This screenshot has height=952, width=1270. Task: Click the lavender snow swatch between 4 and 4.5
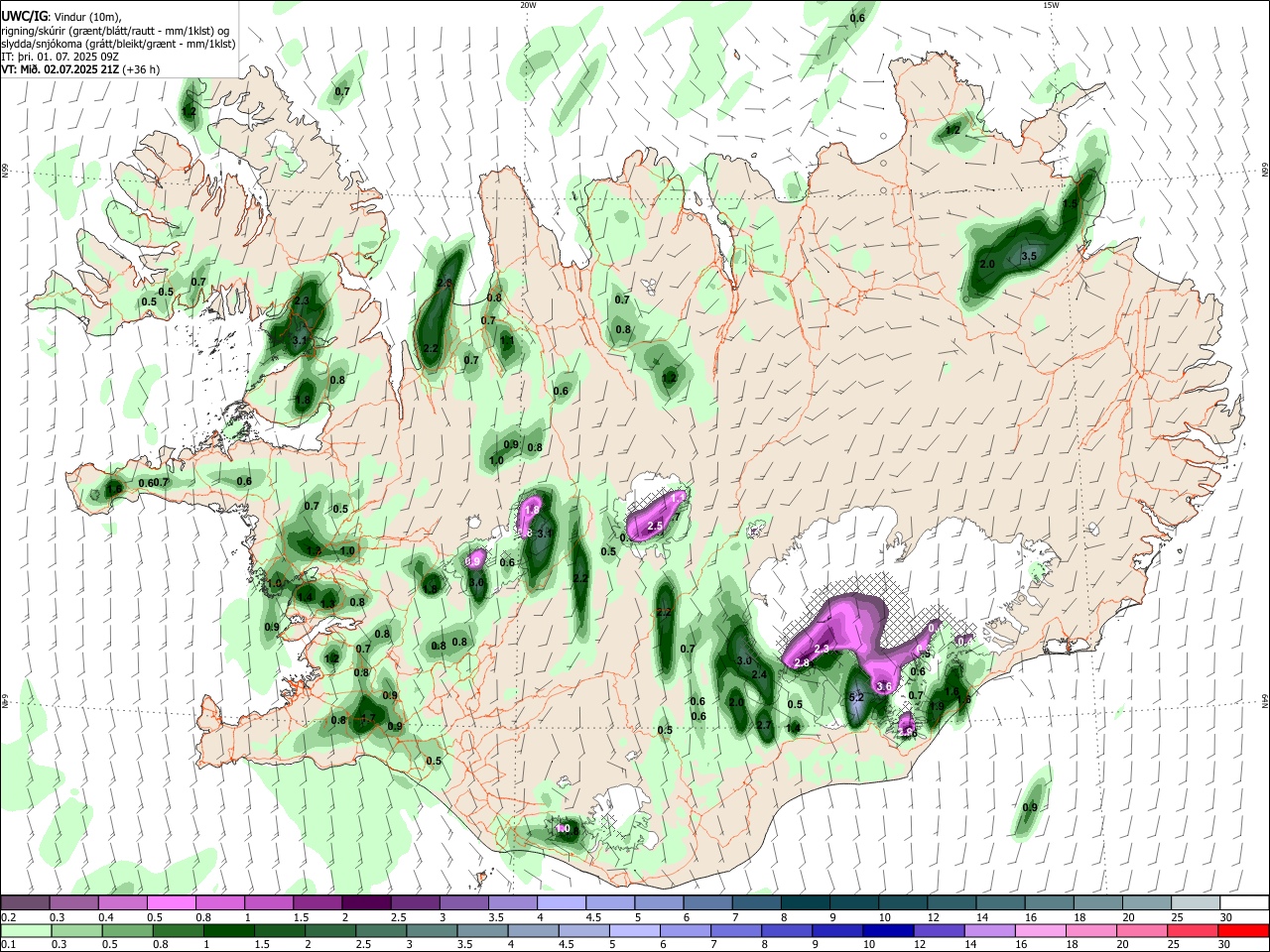click(x=562, y=902)
